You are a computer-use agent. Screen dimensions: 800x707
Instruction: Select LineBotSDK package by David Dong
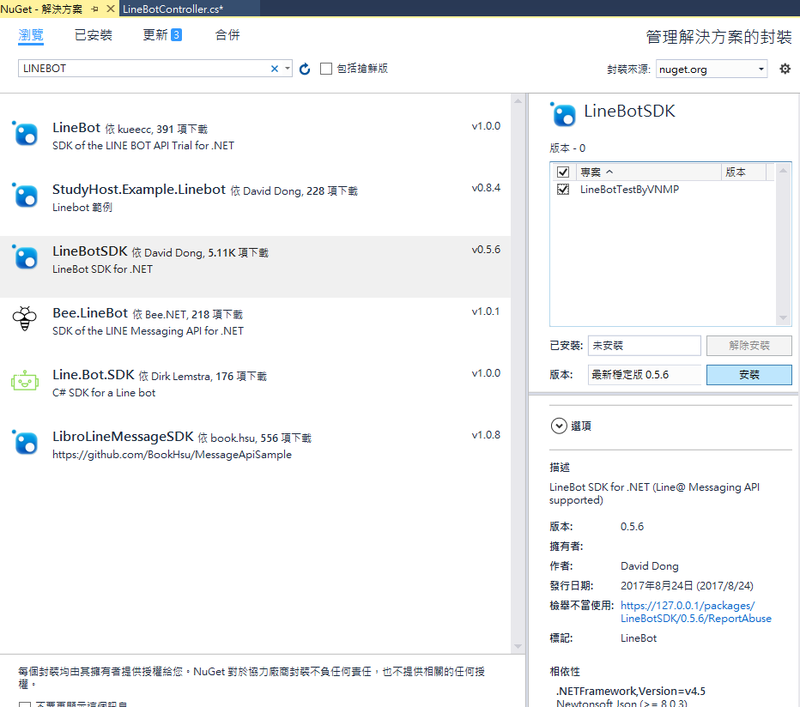pos(255,266)
